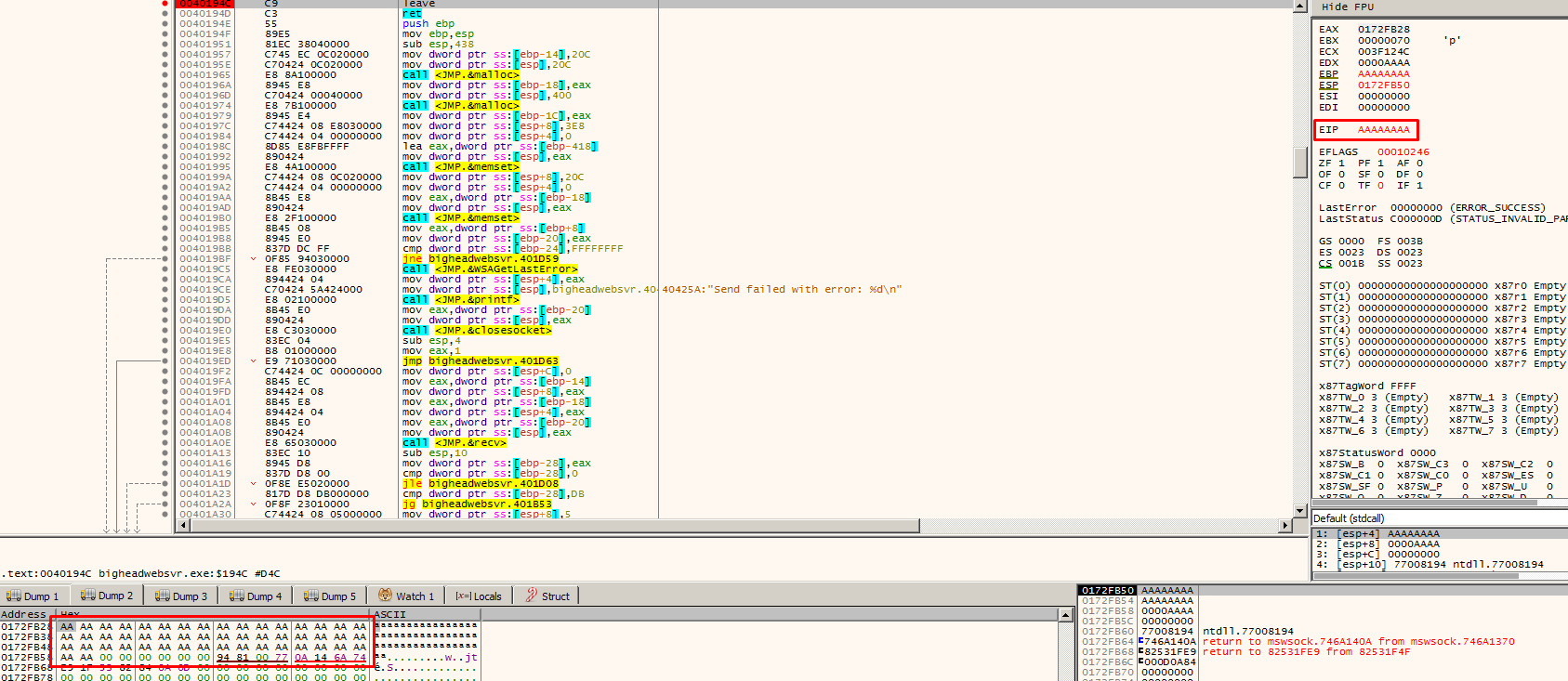Toggle the CF flag value
This screenshot has height=681, width=1568.
[1341, 186]
